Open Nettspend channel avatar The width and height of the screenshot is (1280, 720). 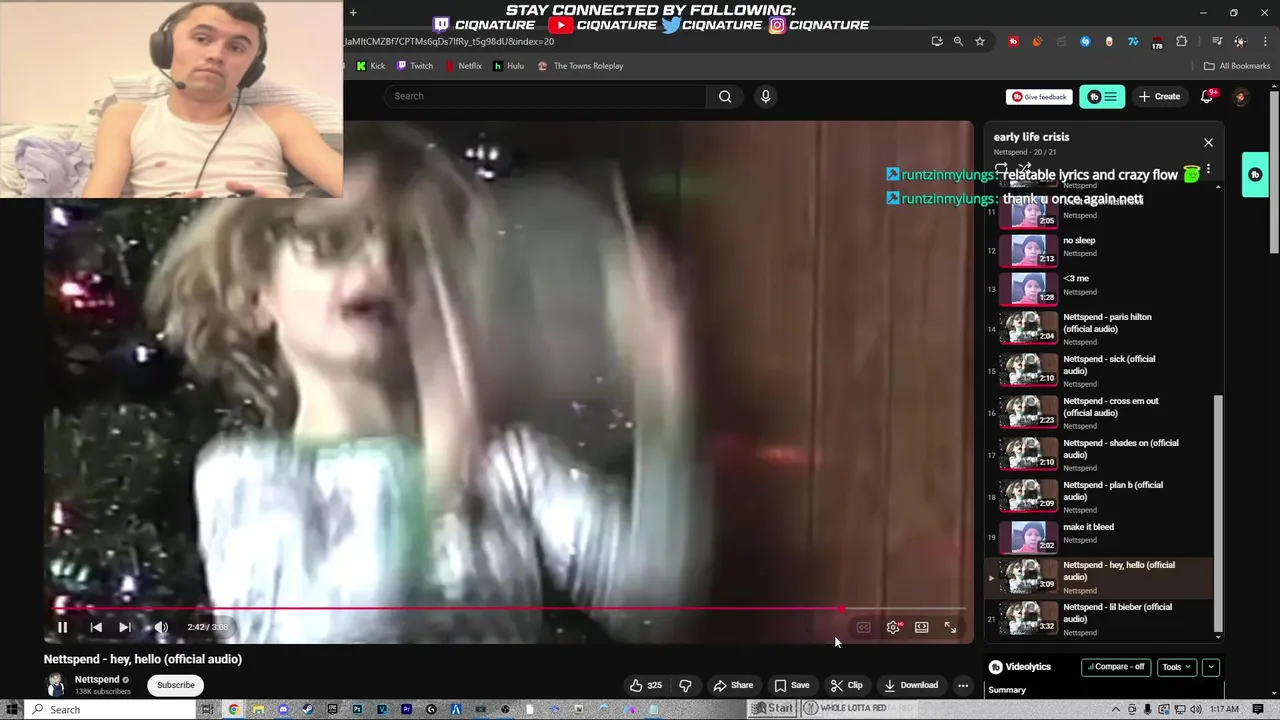tap(56, 685)
